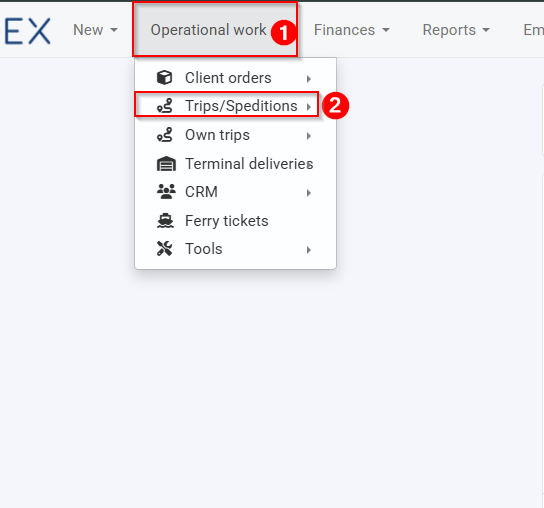The height and width of the screenshot is (508, 544).
Task: Click the Ferry tickets ship icon
Action: pos(165,221)
